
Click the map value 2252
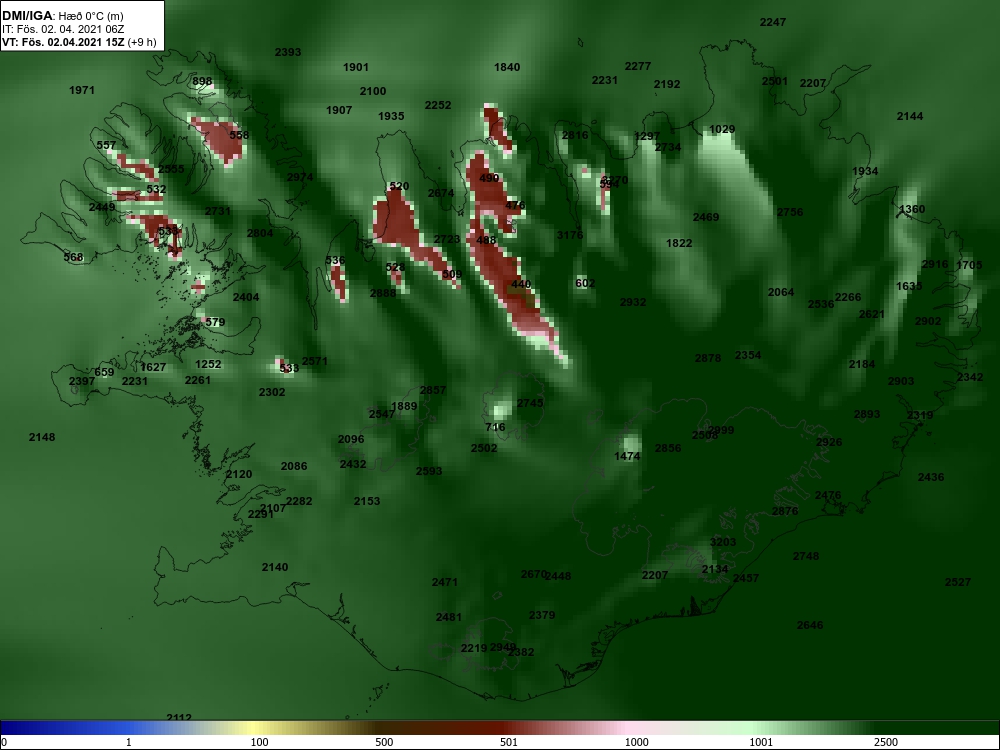pyautogui.click(x=438, y=105)
